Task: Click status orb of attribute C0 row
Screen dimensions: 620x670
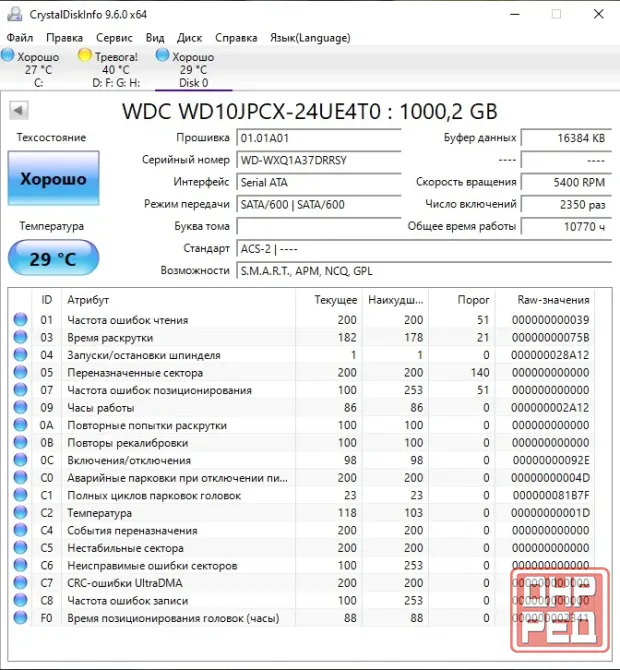Action: tap(20, 477)
